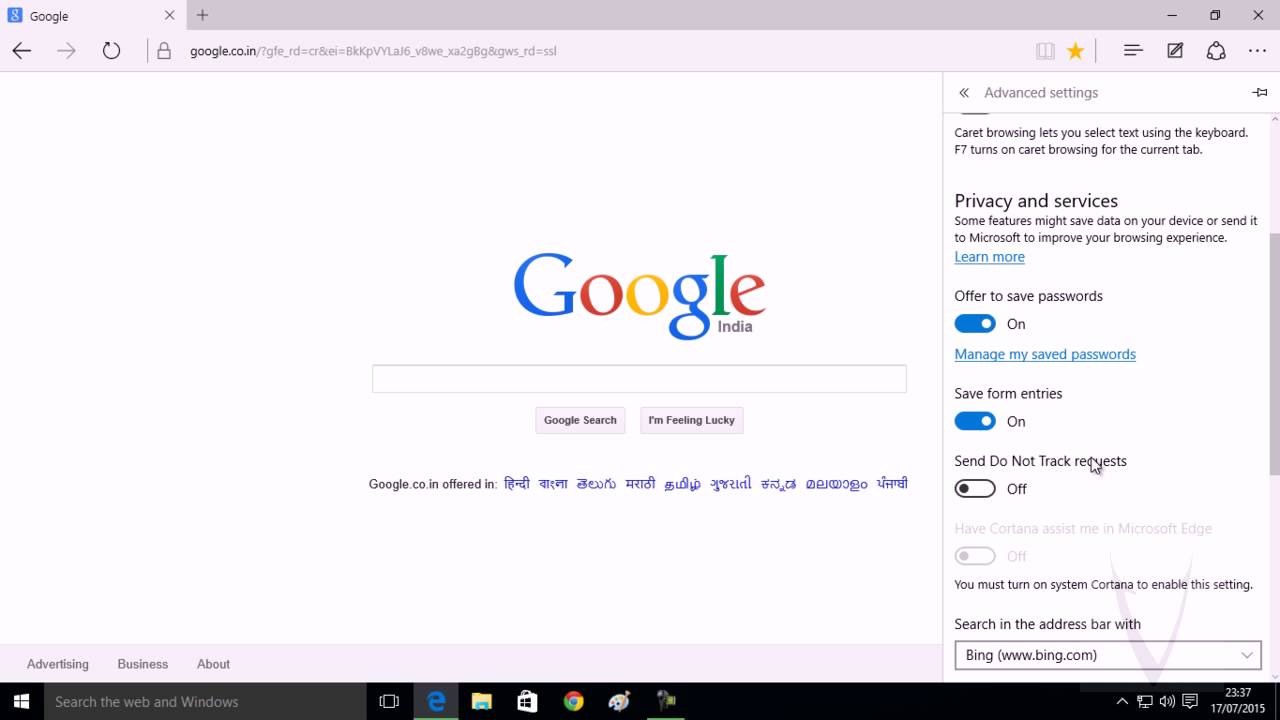This screenshot has height=720, width=1280.
Task: Open the Store icon in taskbar
Action: (528, 702)
